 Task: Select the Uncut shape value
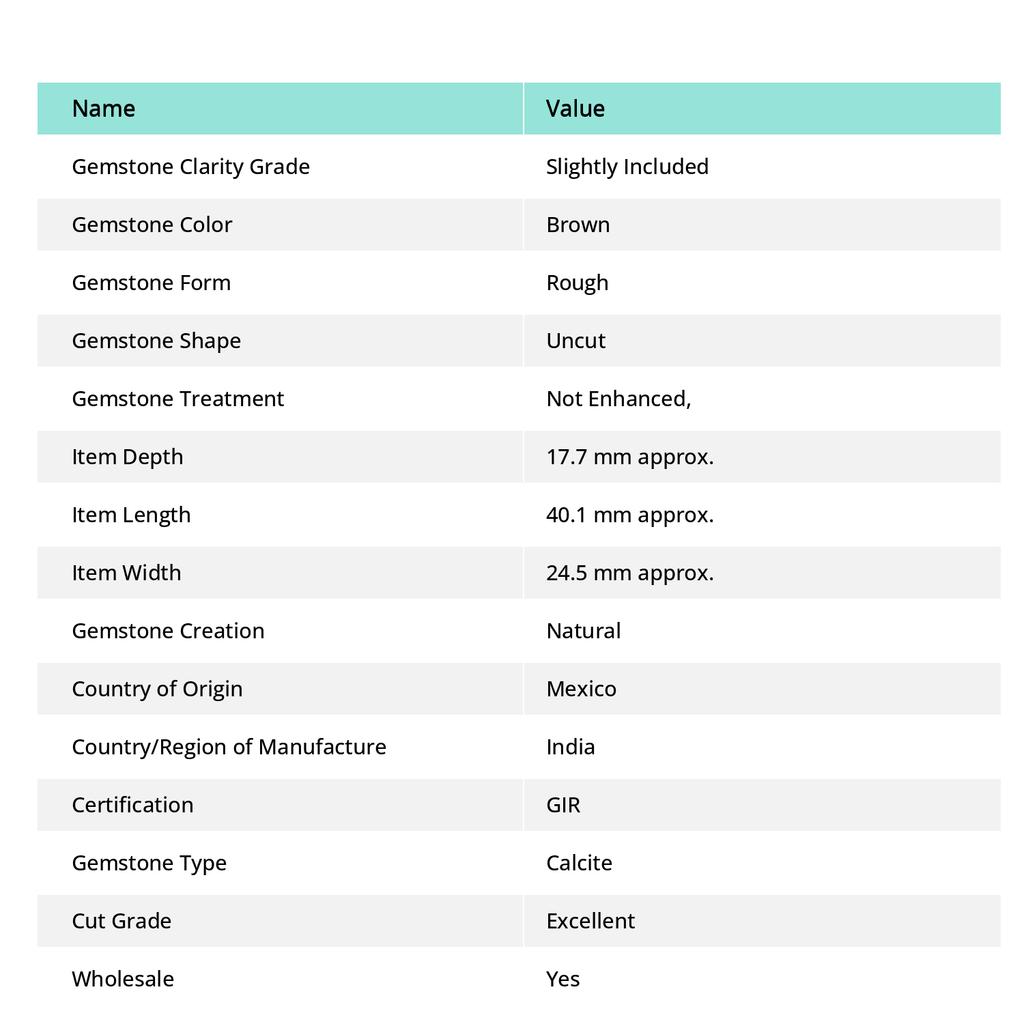[x=576, y=341]
